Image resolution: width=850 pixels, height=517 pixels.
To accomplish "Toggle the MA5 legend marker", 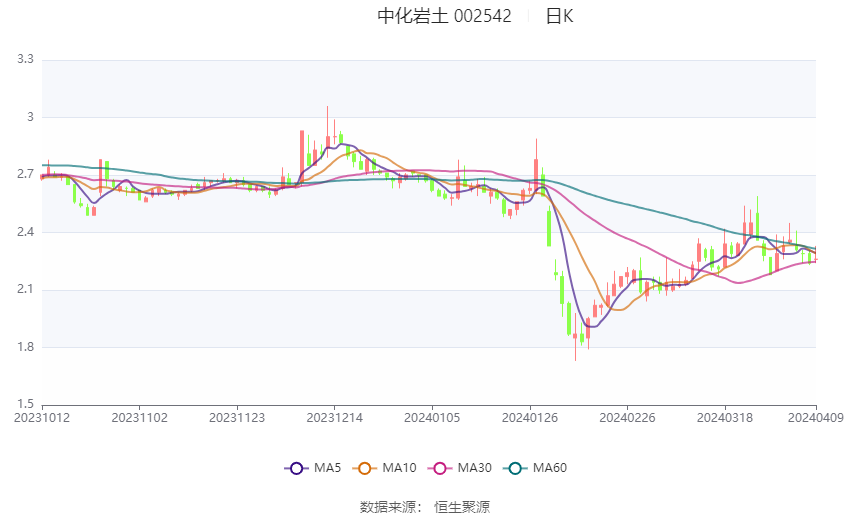I will tap(297, 468).
